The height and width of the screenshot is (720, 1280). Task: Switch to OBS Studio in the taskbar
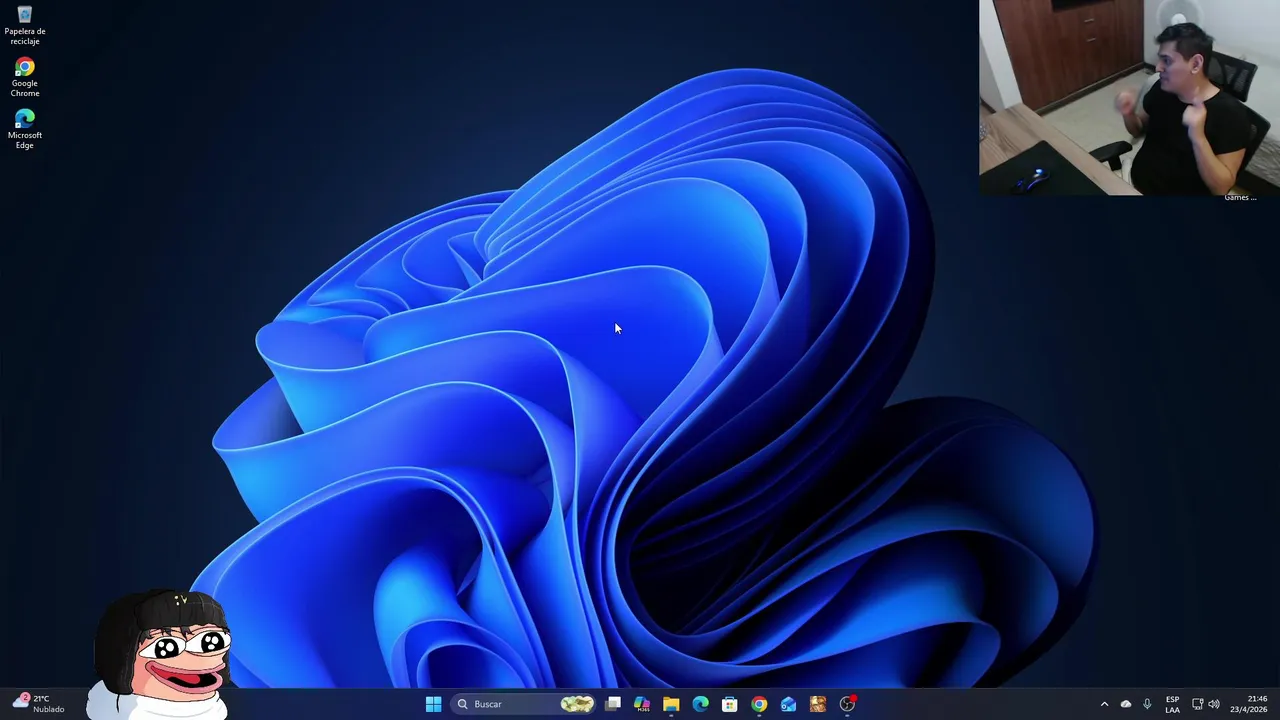848,704
